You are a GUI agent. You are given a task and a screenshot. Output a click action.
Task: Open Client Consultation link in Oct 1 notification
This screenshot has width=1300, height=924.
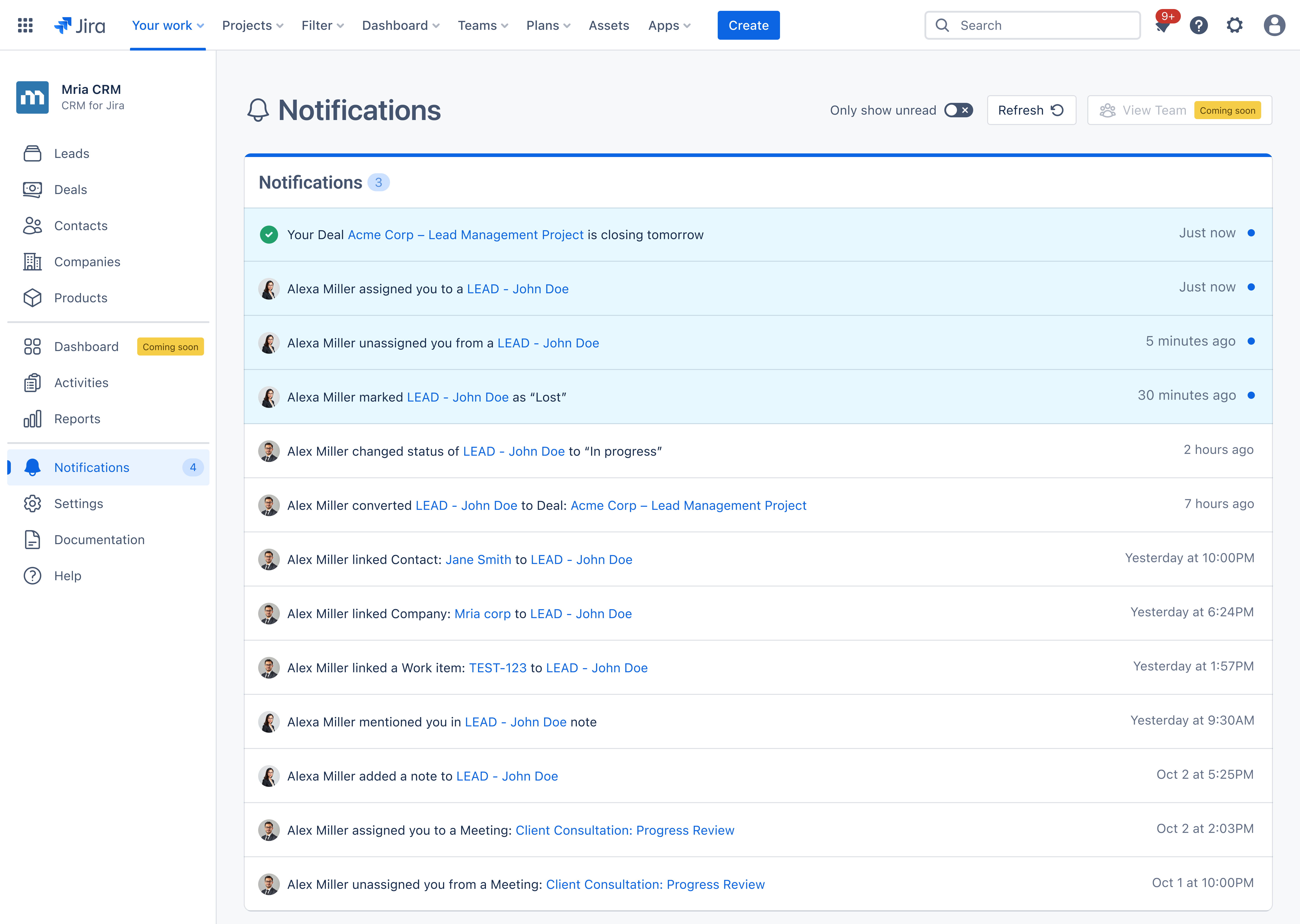(x=655, y=885)
